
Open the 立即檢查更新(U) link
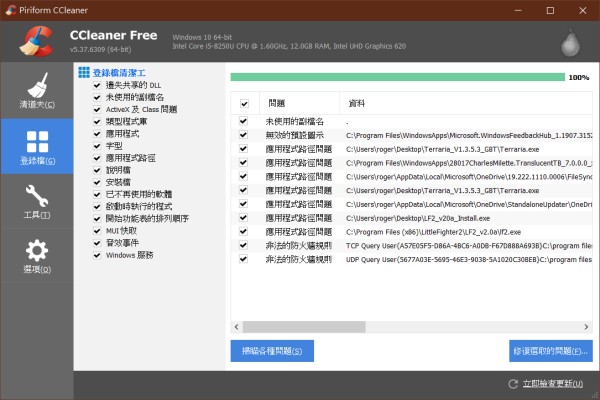tap(553, 384)
